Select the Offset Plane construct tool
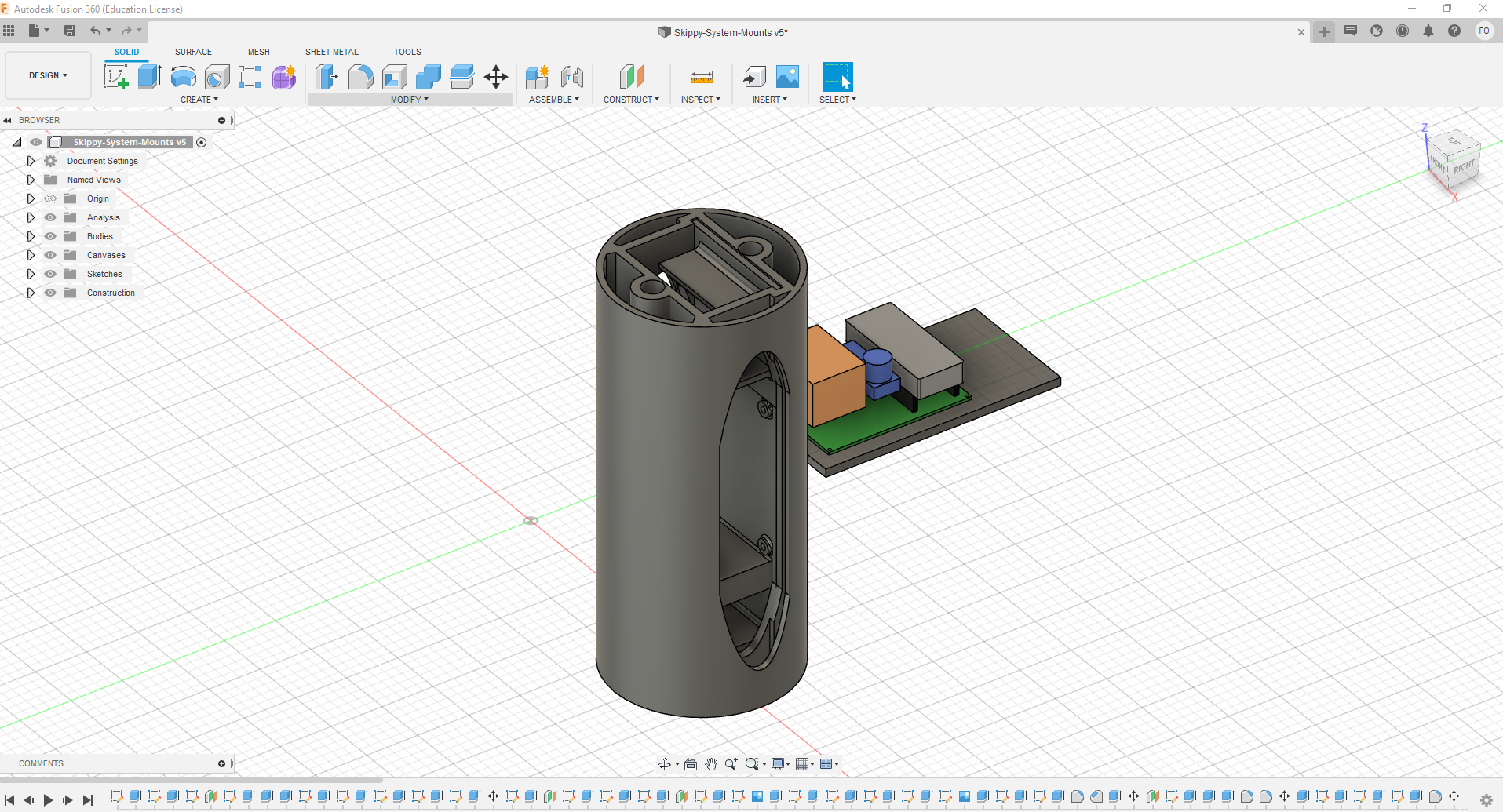 (x=631, y=77)
